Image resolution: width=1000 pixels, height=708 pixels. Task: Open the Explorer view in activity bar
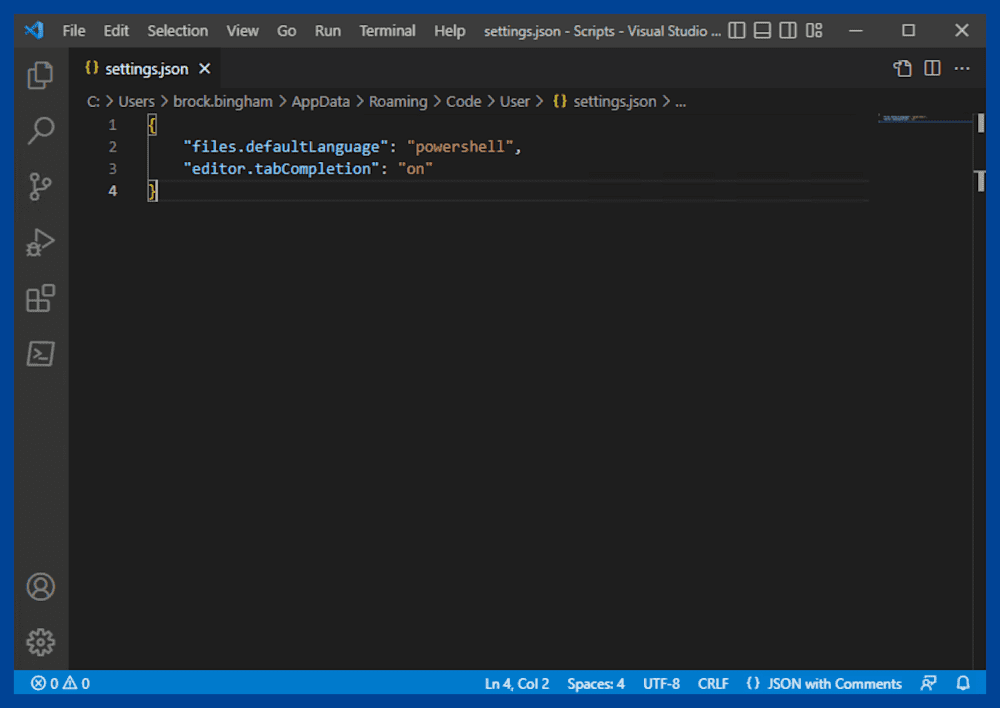point(40,75)
